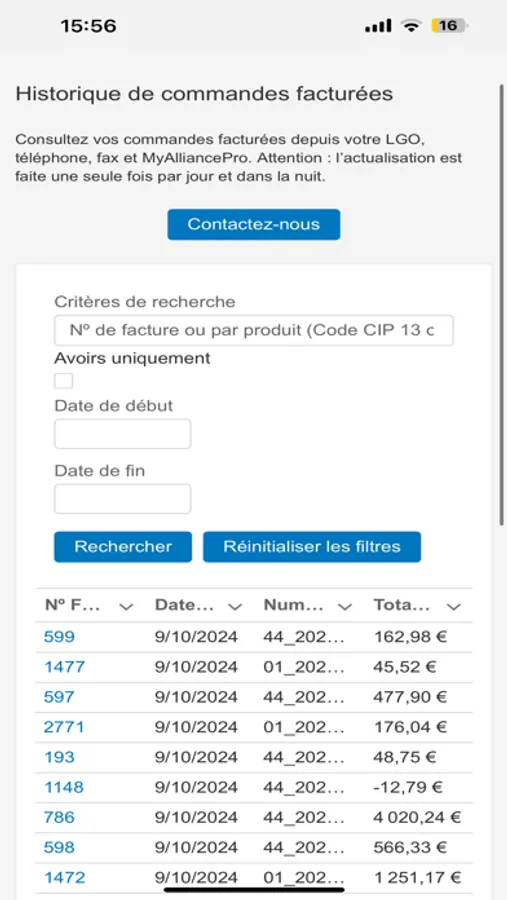Image resolution: width=507 pixels, height=900 pixels.
Task: Click the 44_202... cell in row 597
Action: click(304, 697)
